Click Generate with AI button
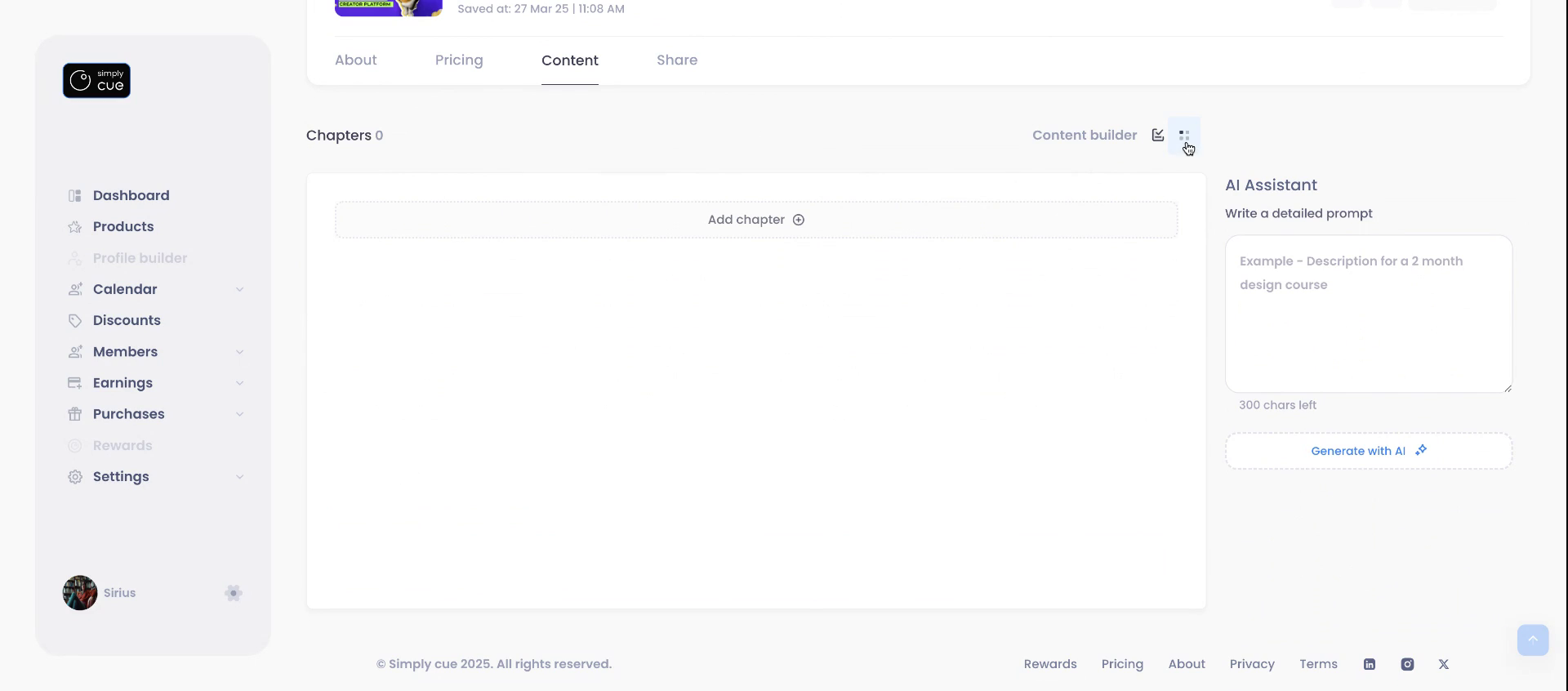The width and height of the screenshot is (1568, 691). 1368,451
